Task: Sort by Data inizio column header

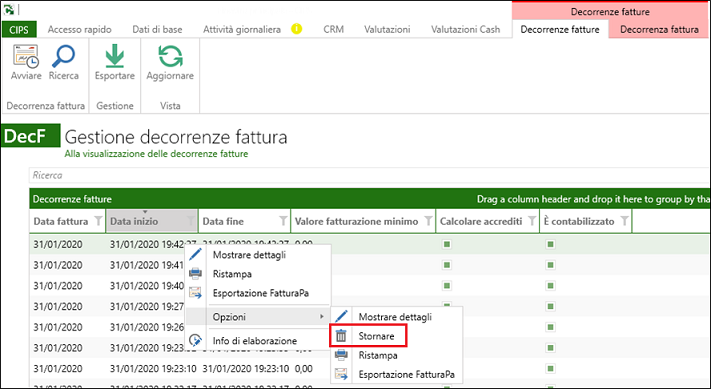Action: click(134, 221)
